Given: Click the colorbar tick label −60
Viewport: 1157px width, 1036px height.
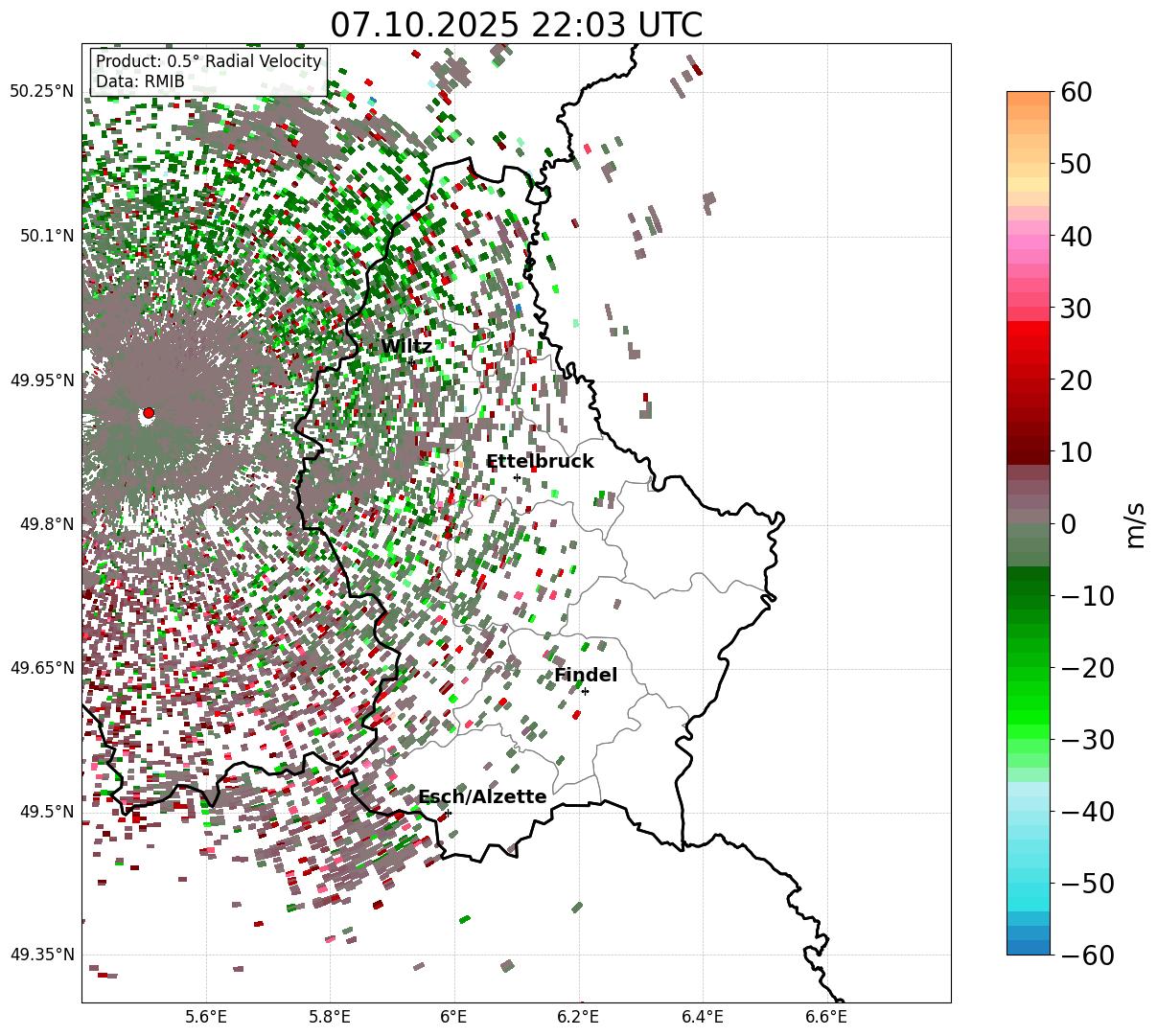Looking at the screenshot, I should 1088,955.
